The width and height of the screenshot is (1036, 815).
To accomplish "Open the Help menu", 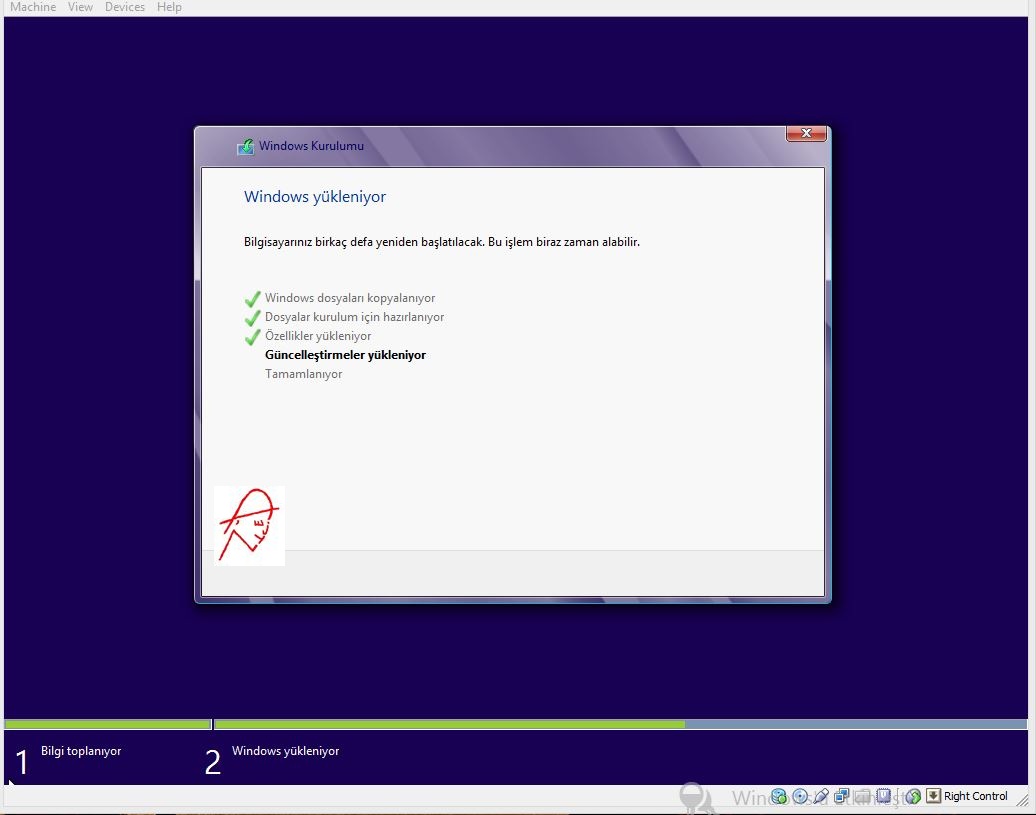I will (169, 7).
